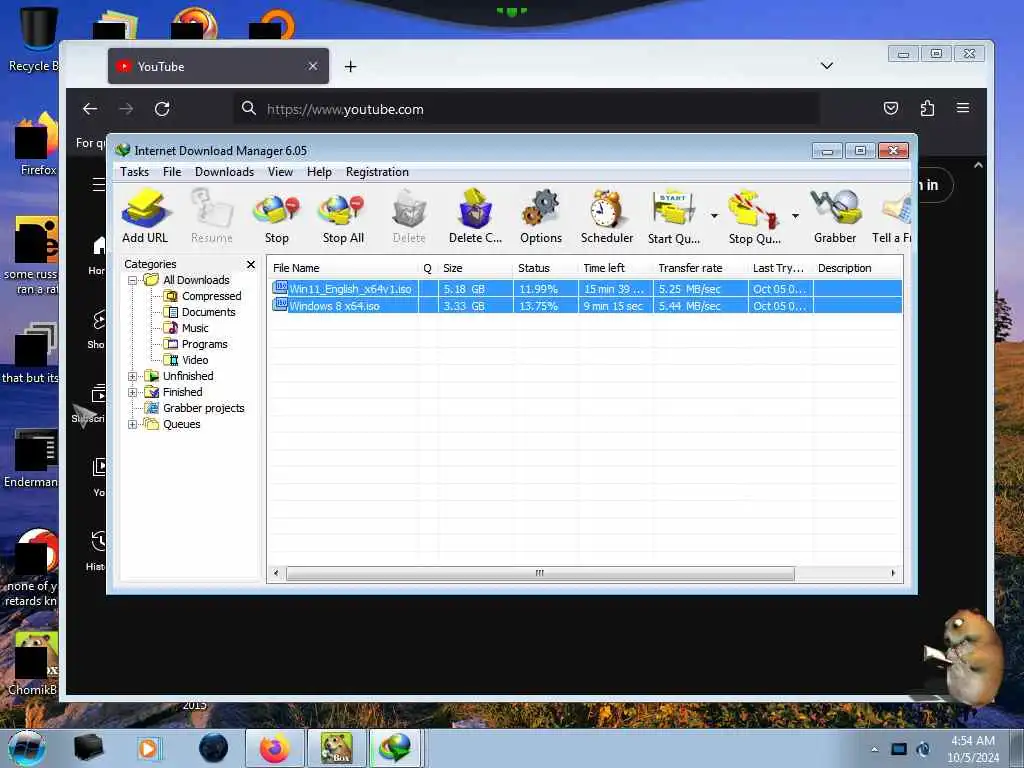This screenshot has height=768, width=1024.
Task: Open the Tasks menu
Action: [135, 172]
